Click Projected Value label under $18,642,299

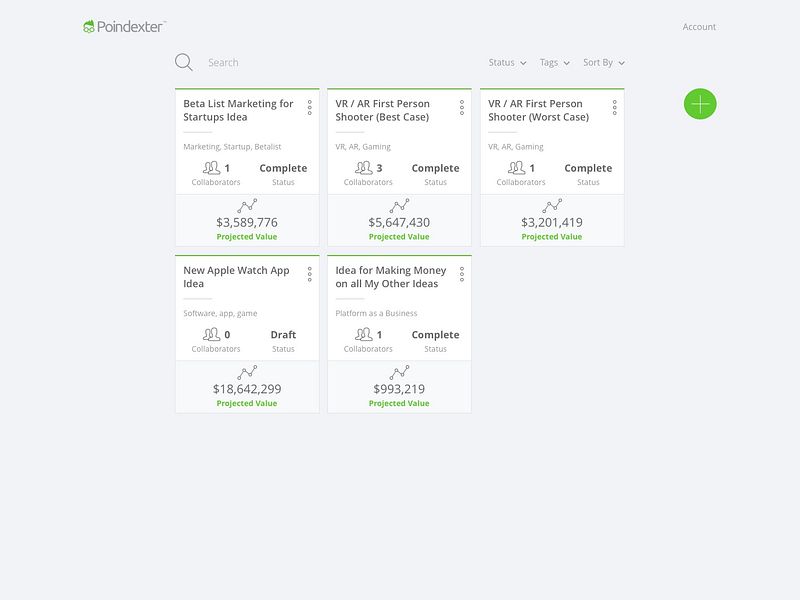247,403
